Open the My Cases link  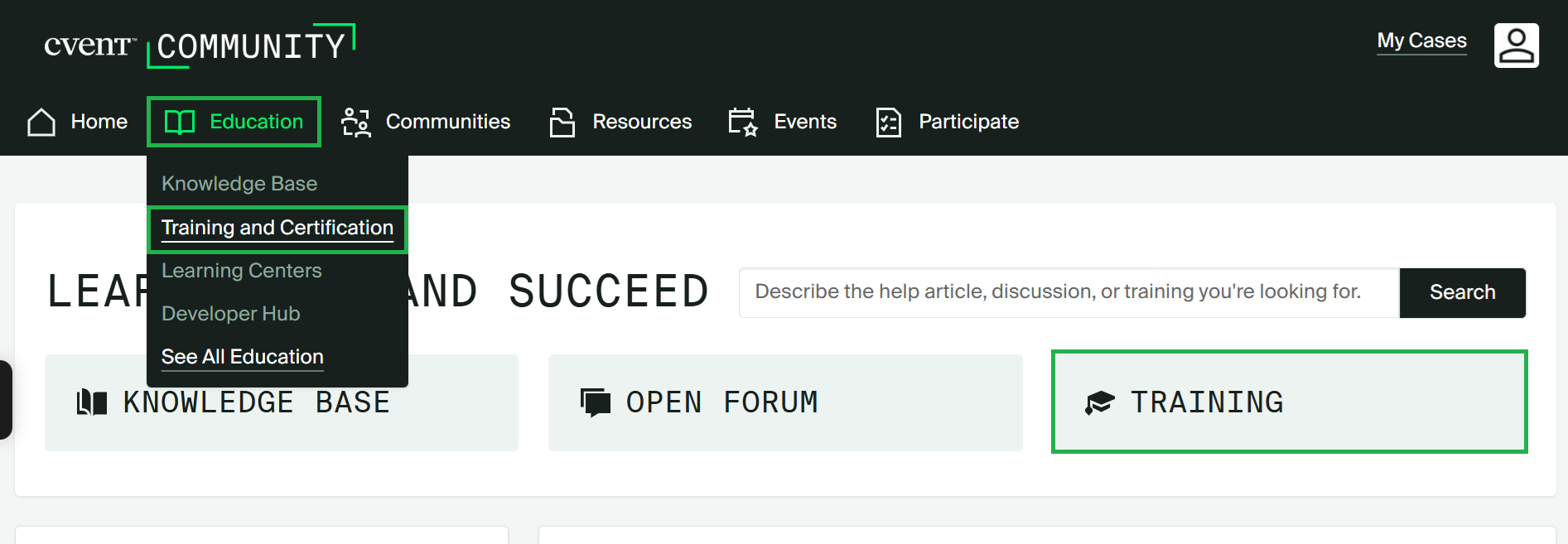1421,41
